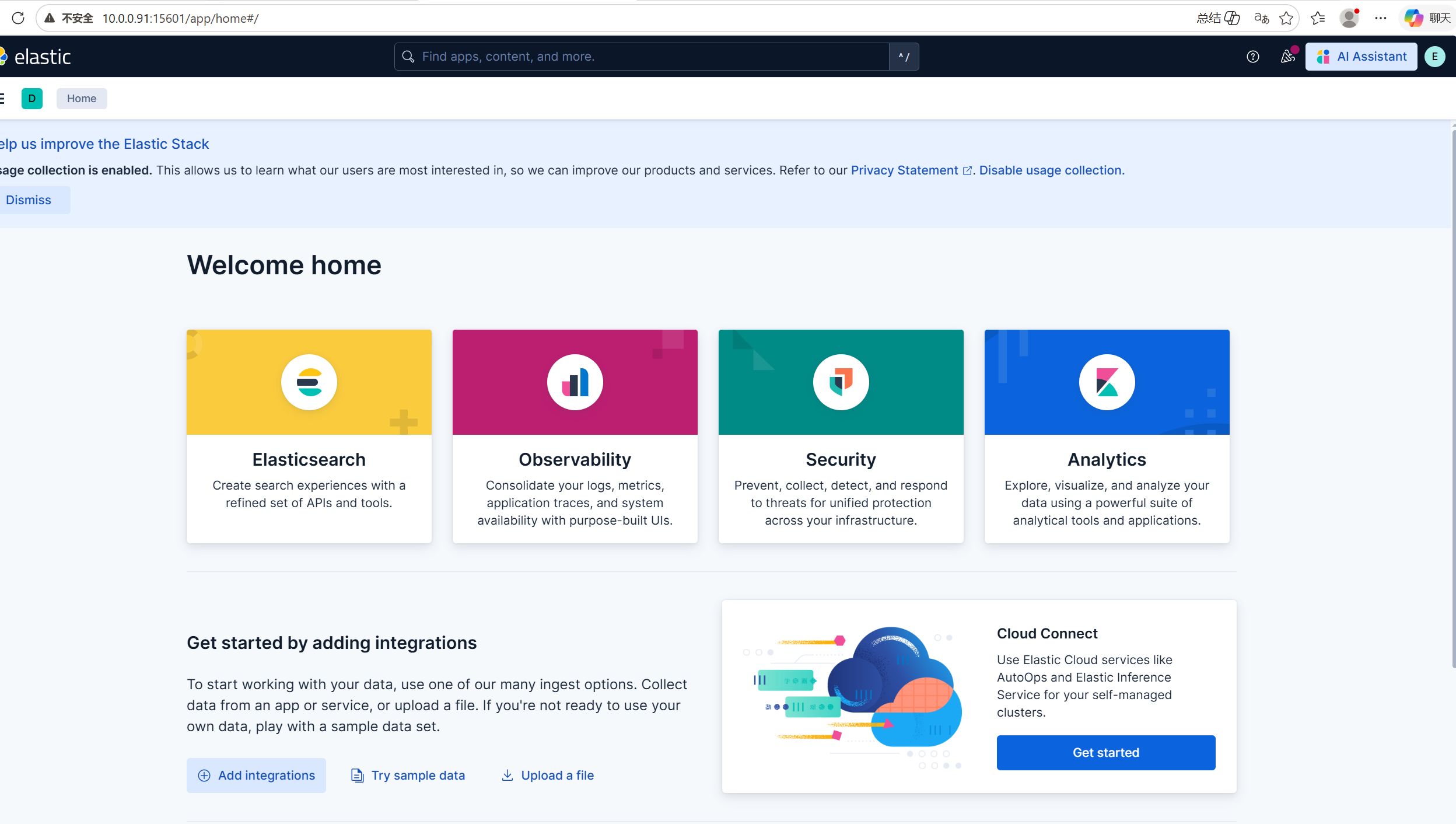Open the Observability bar chart icon
Viewport: 1456px width, 824px height.
tap(575, 382)
